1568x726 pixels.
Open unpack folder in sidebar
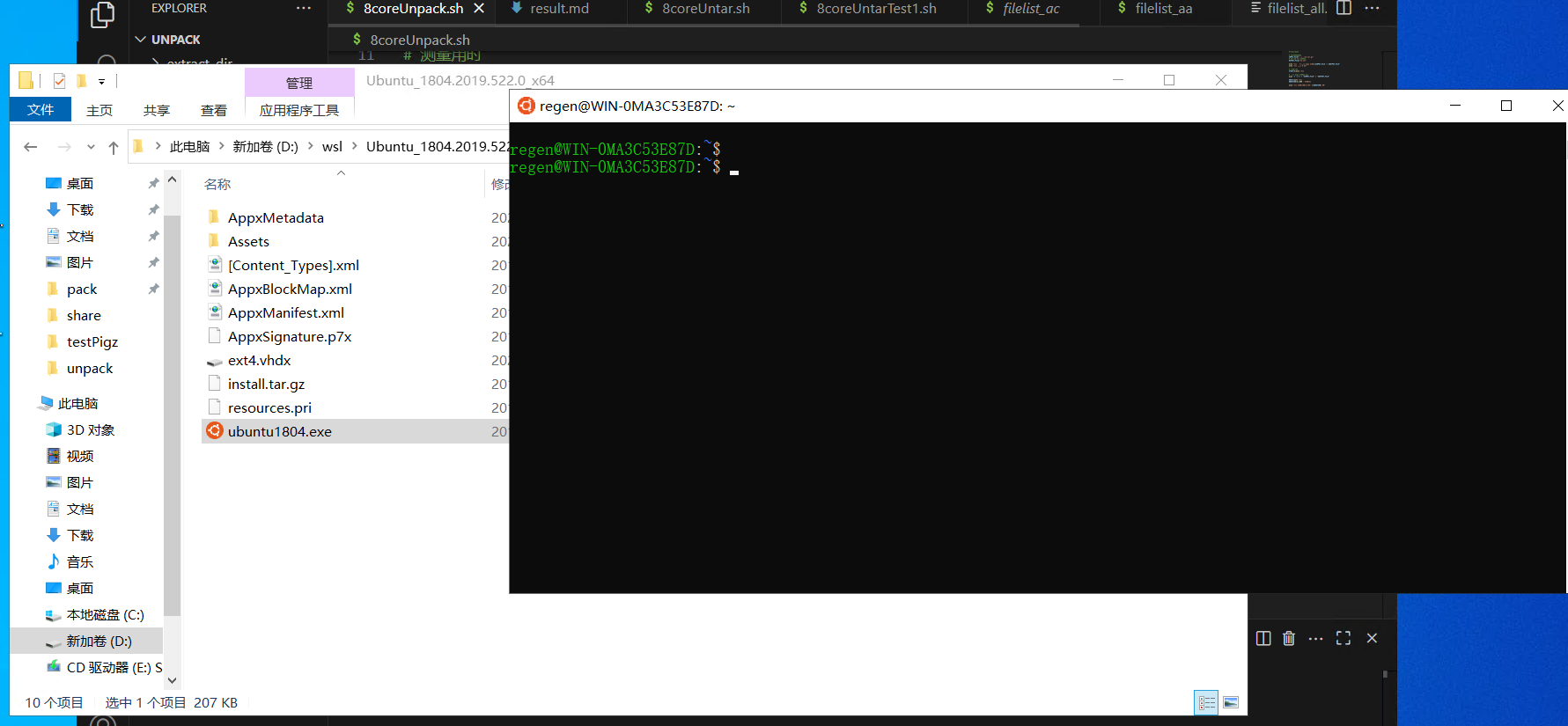[90, 368]
